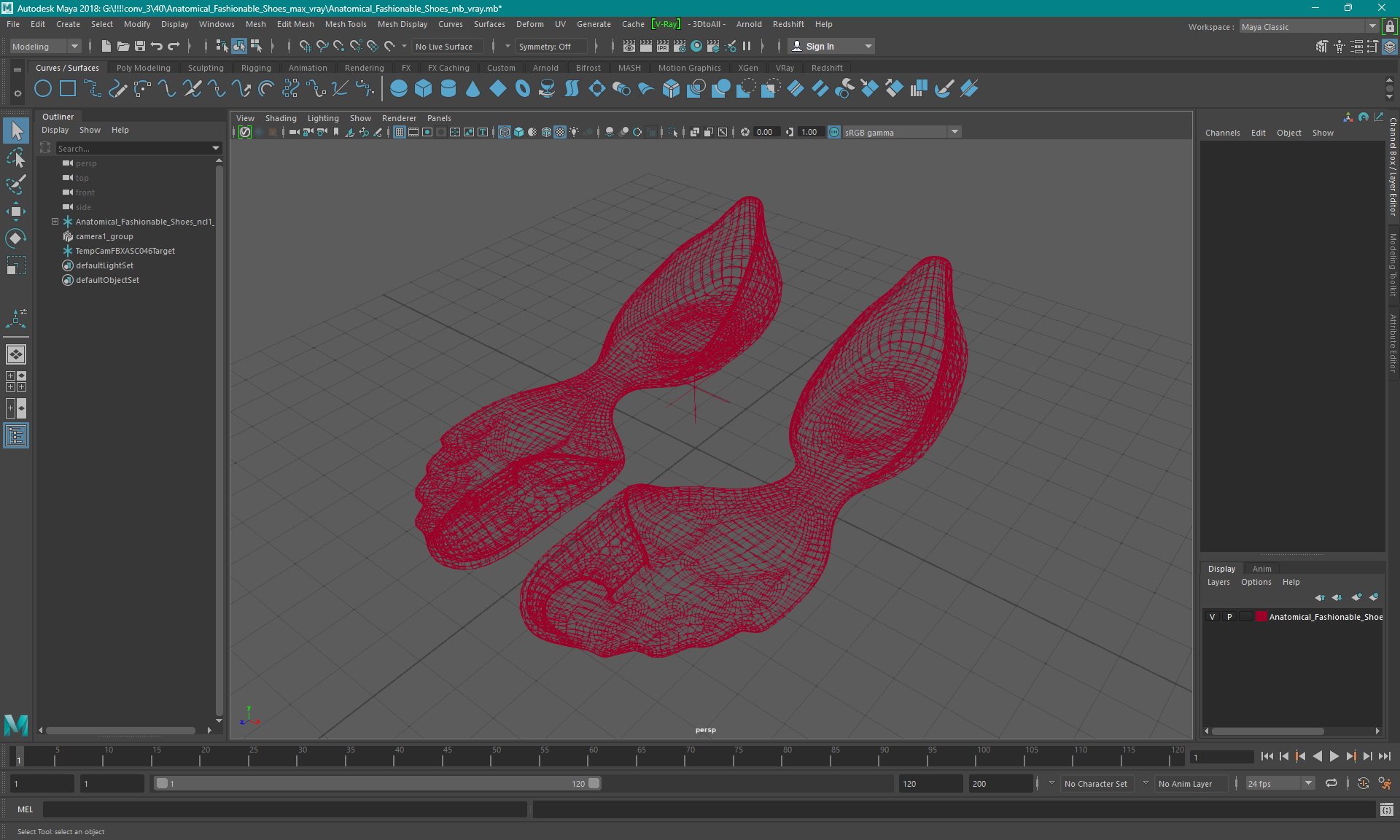Select the NURBS circle shelf icon

tap(43, 89)
